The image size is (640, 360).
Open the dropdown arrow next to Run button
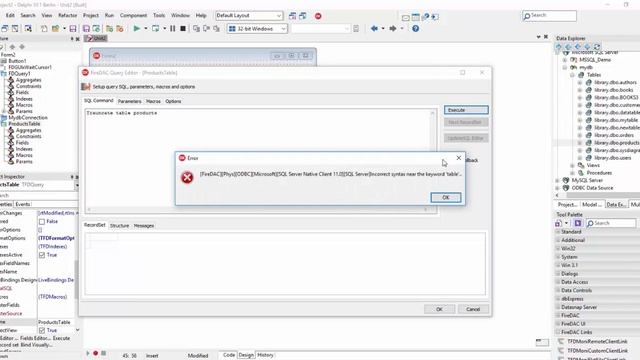(146, 29)
